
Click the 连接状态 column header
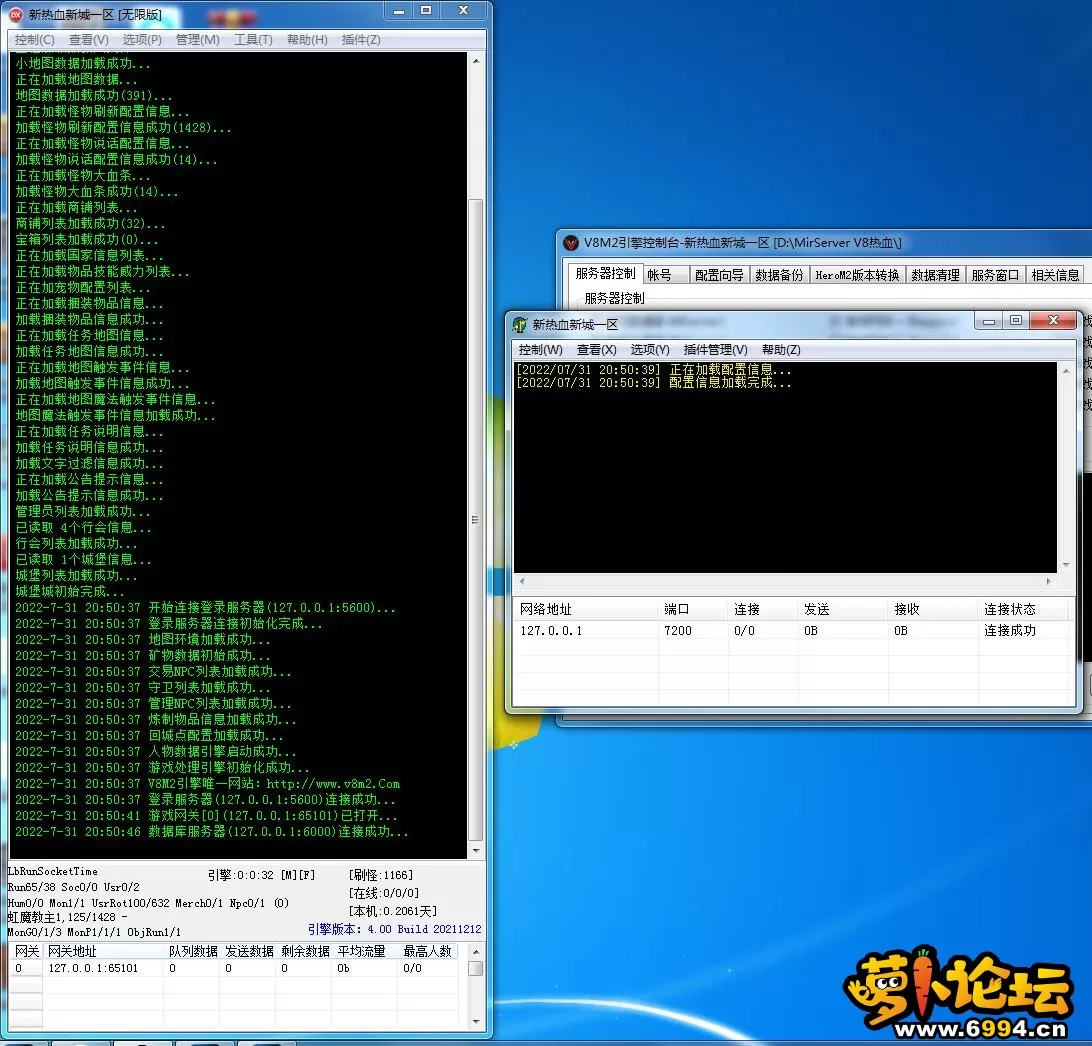point(1023,609)
